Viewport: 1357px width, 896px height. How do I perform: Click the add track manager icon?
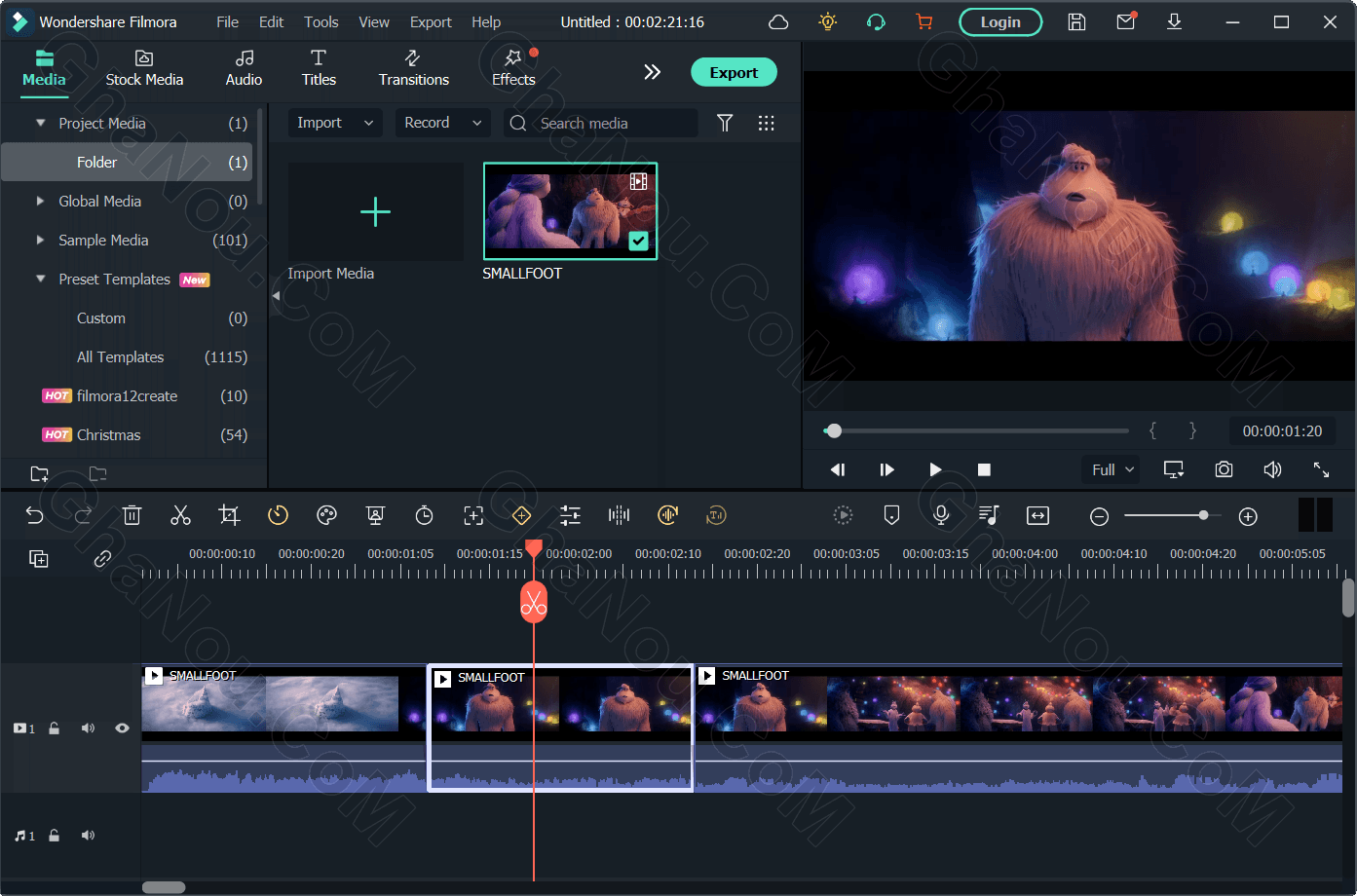39,559
